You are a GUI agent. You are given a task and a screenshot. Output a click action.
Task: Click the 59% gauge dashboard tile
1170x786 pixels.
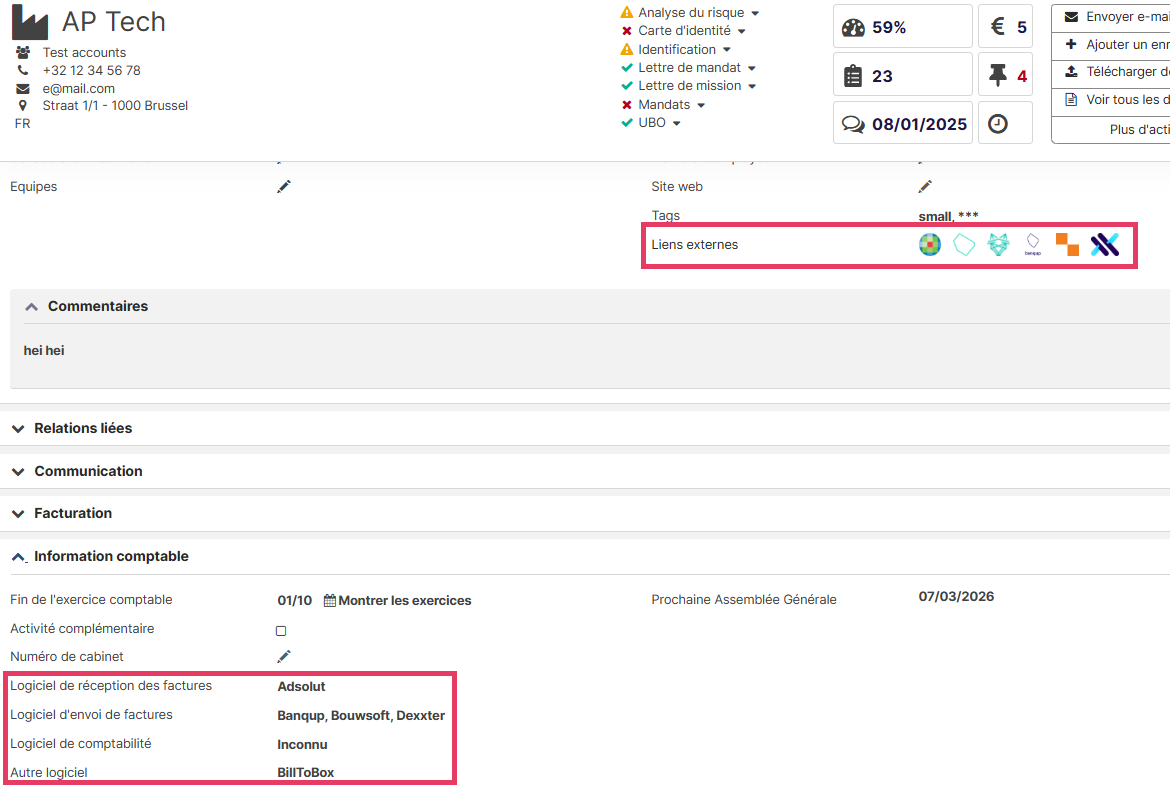[x=902, y=27]
